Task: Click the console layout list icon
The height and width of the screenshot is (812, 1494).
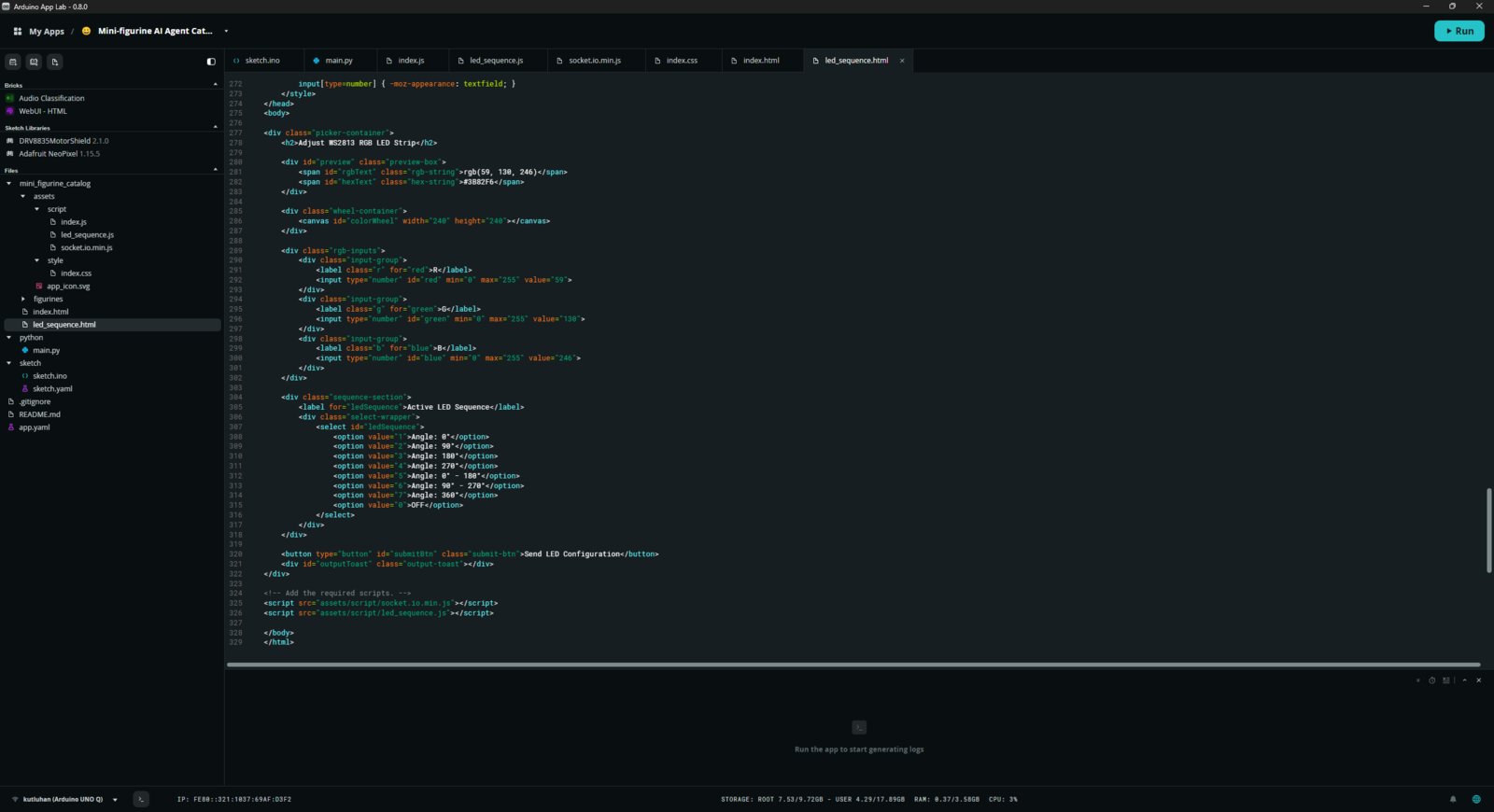Action: (1446, 680)
